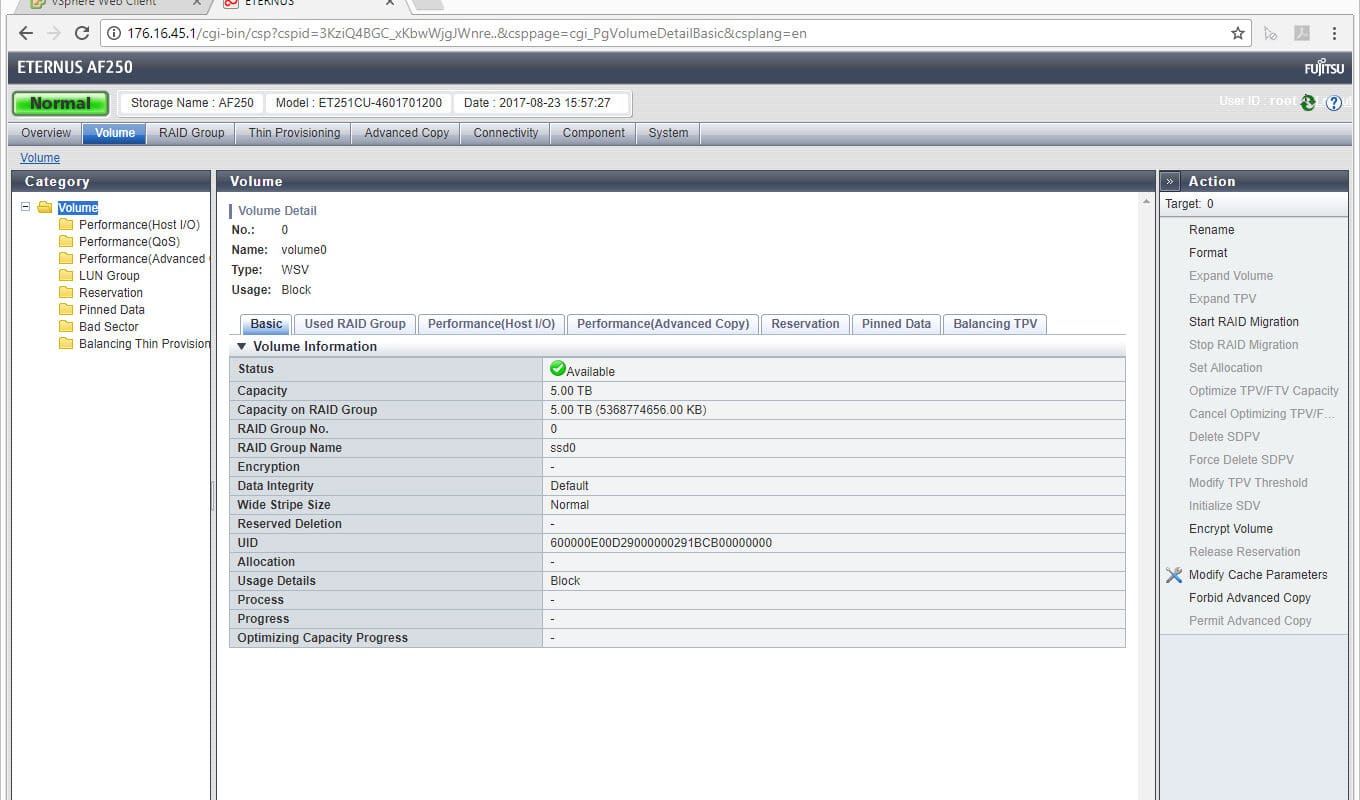Click the Performance(Host I/O) folder icon
1360x800 pixels.
click(66, 225)
